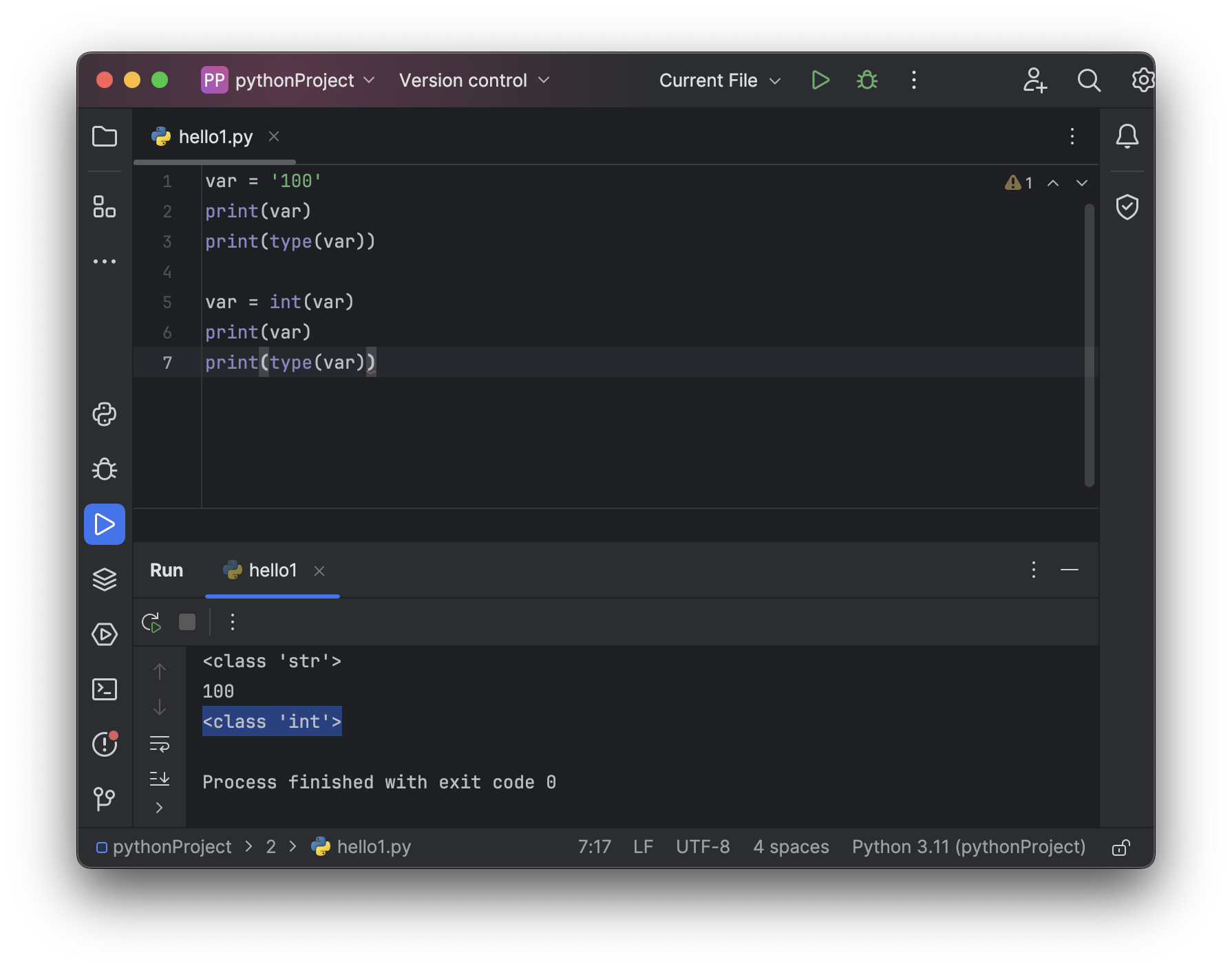Start debugging with the bug icon
This screenshot has width=1232, height=970.
tap(867, 80)
